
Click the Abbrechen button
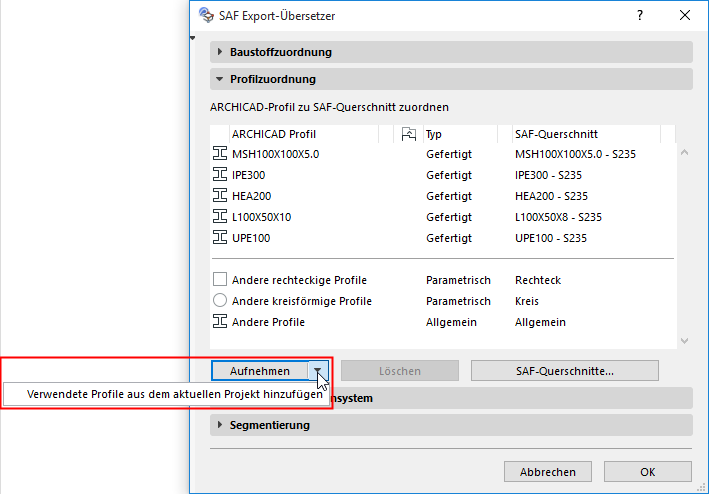[547, 471]
